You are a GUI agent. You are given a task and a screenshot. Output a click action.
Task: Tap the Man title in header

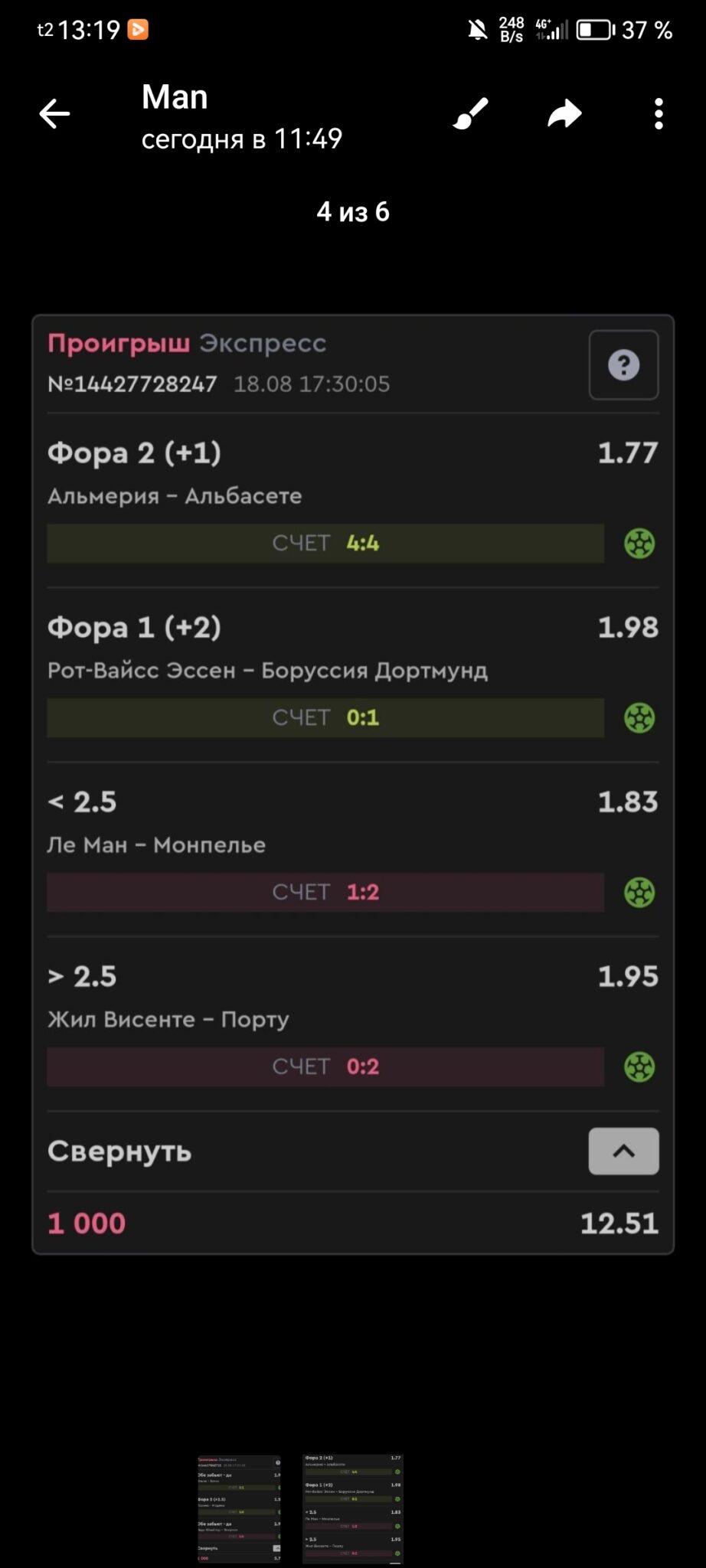click(x=175, y=97)
